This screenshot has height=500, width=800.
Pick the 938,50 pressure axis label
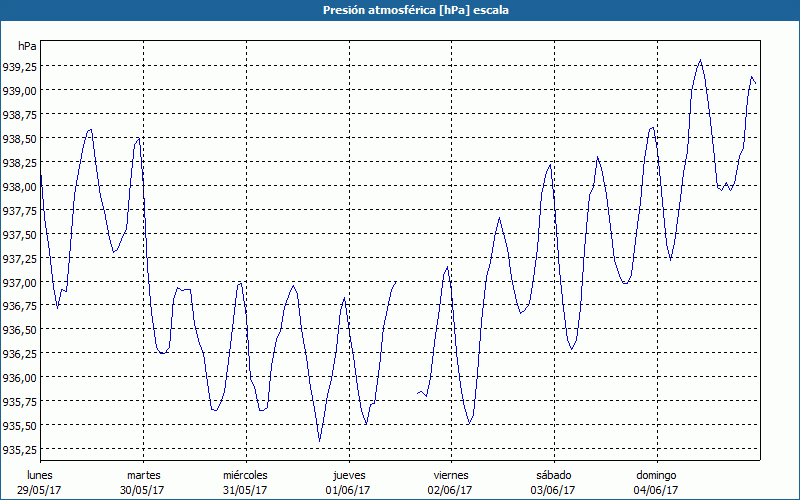(20, 139)
